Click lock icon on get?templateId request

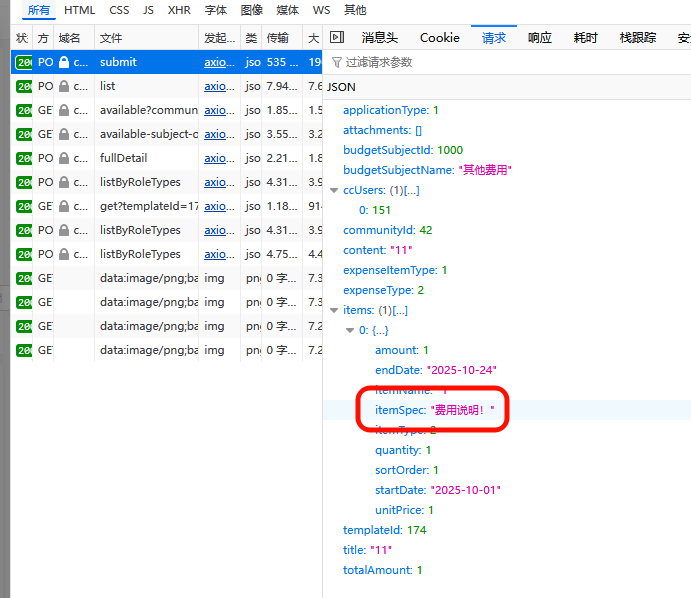(65, 206)
